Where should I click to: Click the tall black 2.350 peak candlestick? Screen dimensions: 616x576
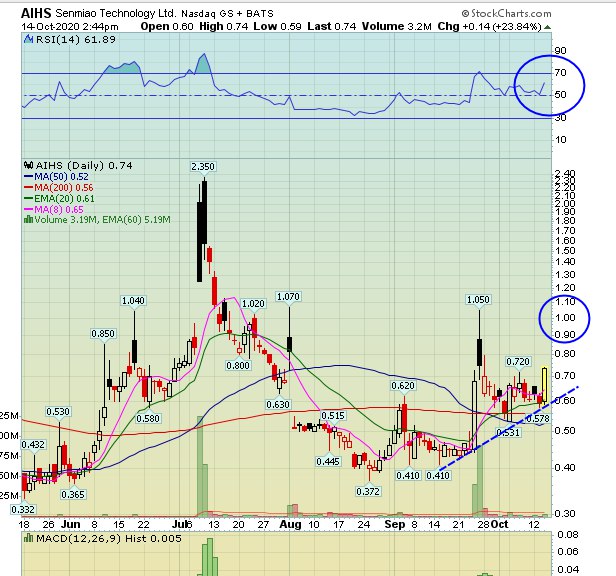tap(204, 212)
